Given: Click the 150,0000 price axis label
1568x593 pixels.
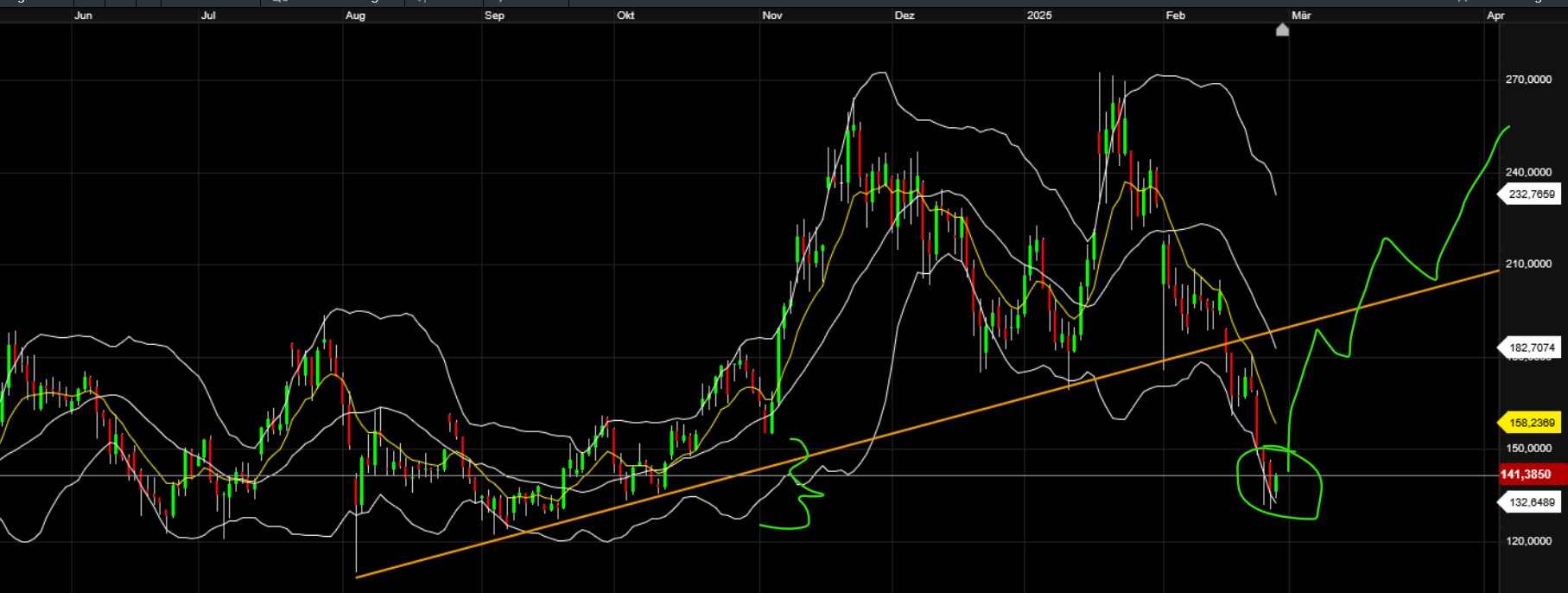Looking at the screenshot, I should [x=1528, y=448].
